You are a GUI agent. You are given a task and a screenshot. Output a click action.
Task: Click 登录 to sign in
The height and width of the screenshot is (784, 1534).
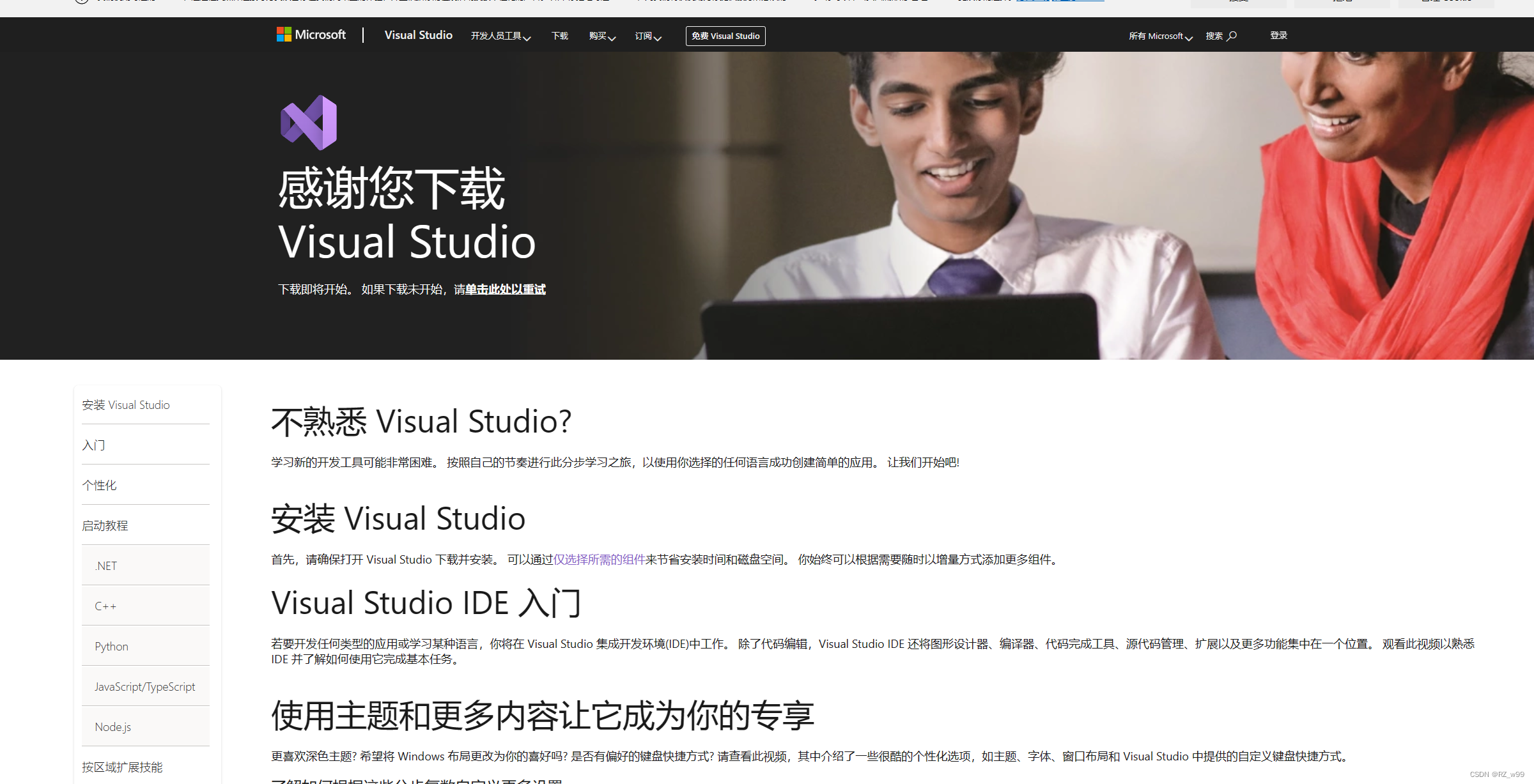tap(1279, 35)
